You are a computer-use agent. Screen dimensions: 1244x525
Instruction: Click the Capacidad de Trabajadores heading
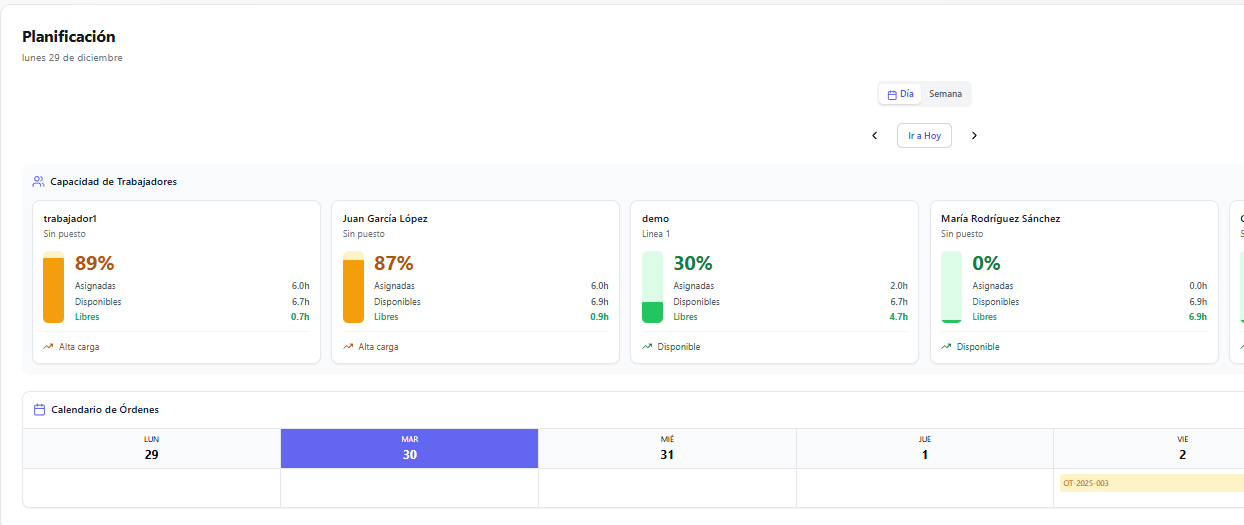point(114,182)
